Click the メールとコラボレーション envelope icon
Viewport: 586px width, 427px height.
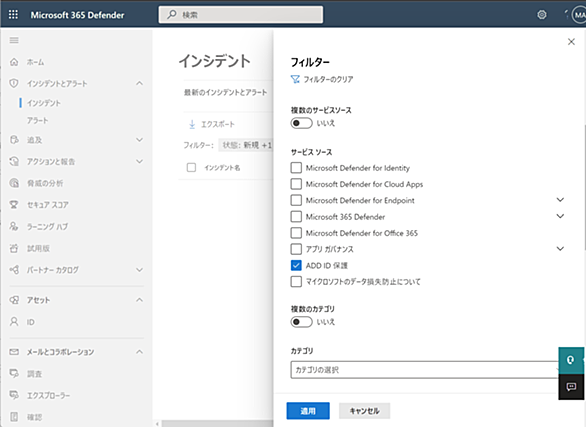click(14, 352)
